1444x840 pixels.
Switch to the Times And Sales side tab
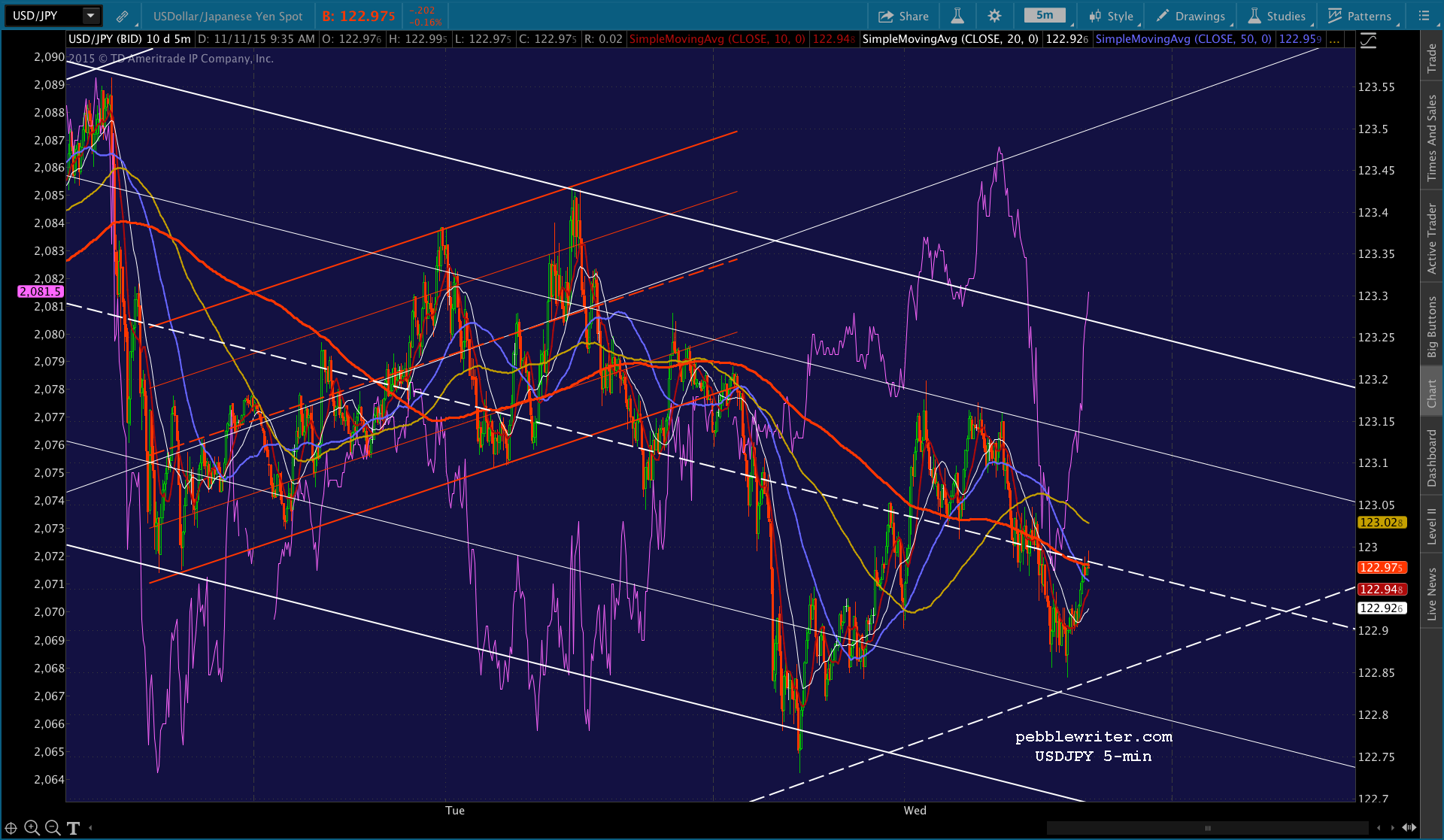1432,138
